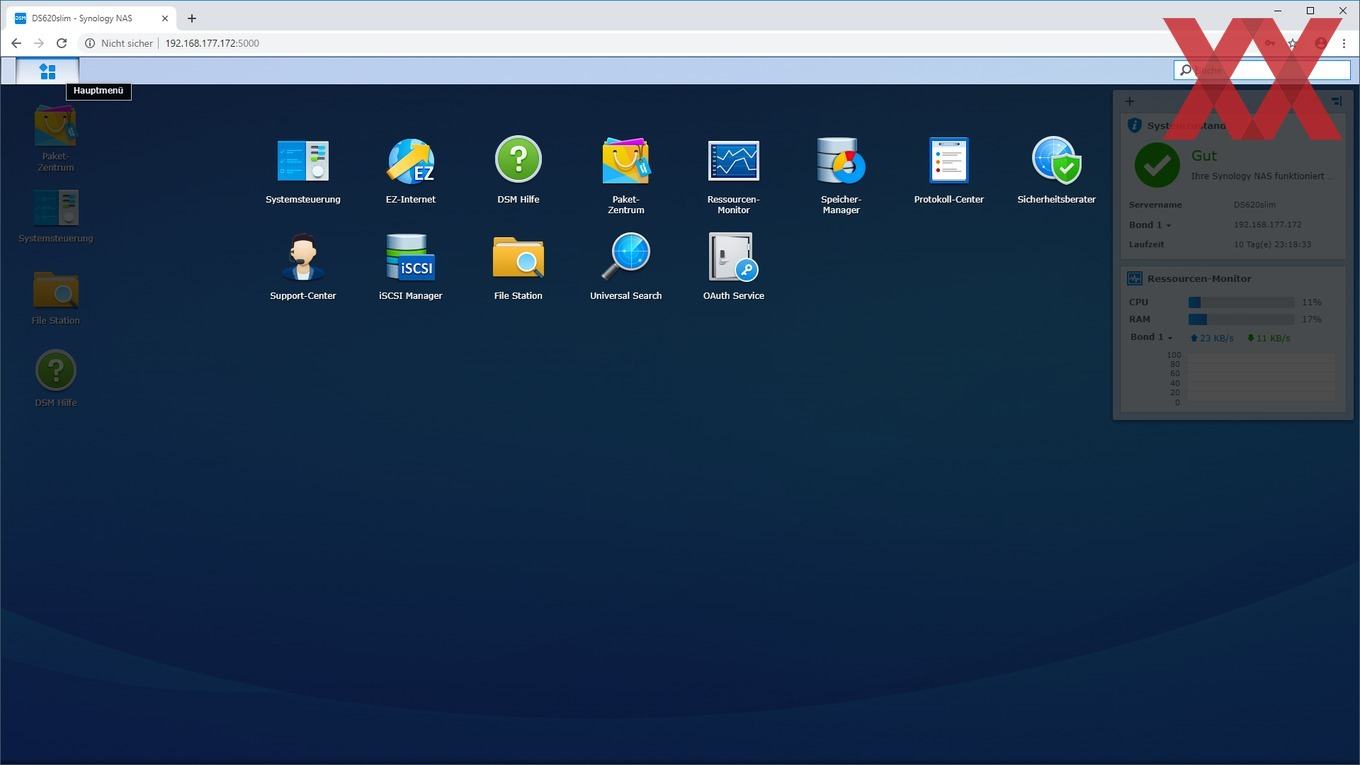This screenshot has height=765, width=1360.
Task: Open the browser profile avatar
Action: [x=1320, y=43]
